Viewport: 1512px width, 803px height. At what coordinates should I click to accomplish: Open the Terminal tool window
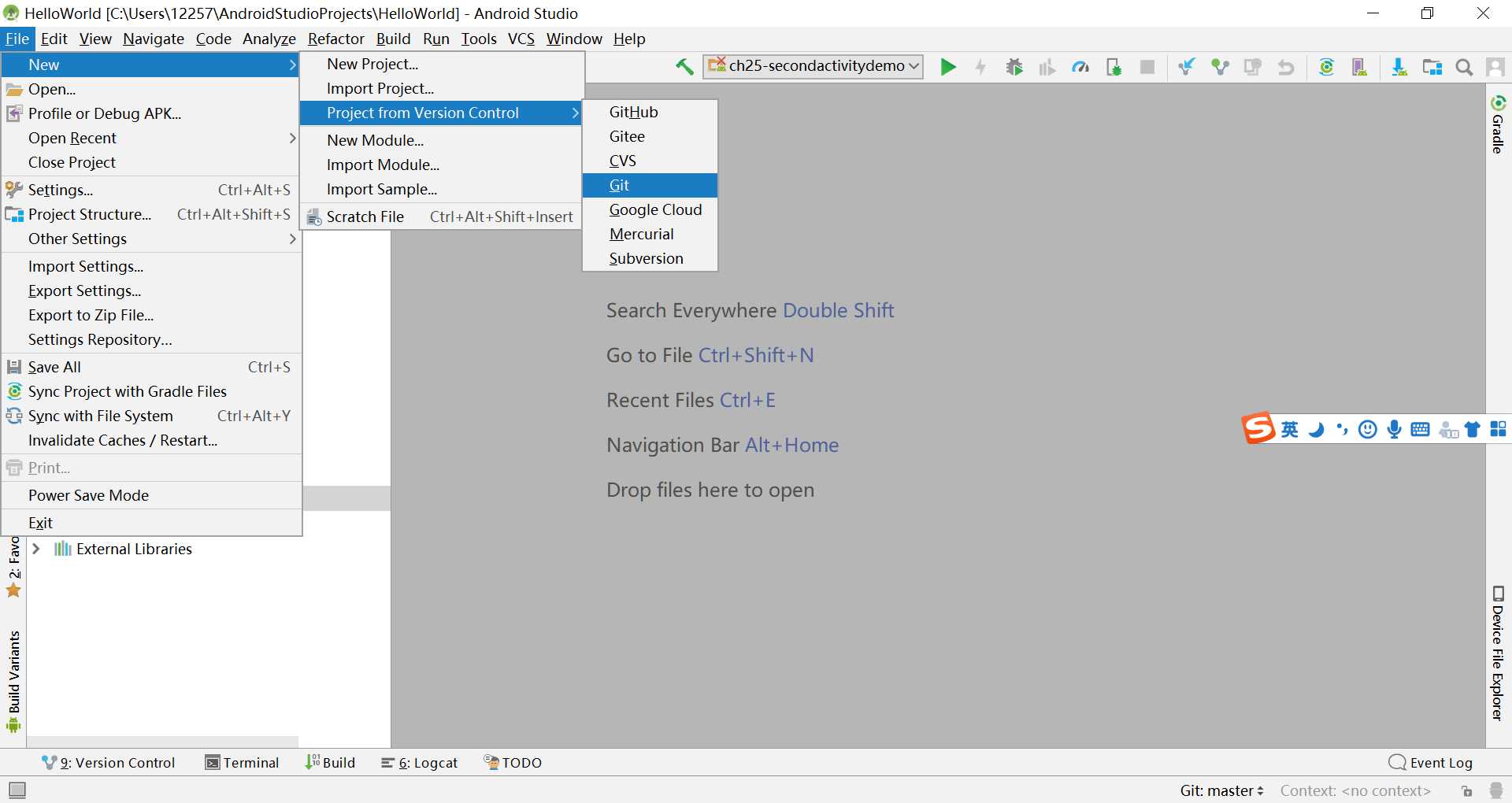[243, 762]
